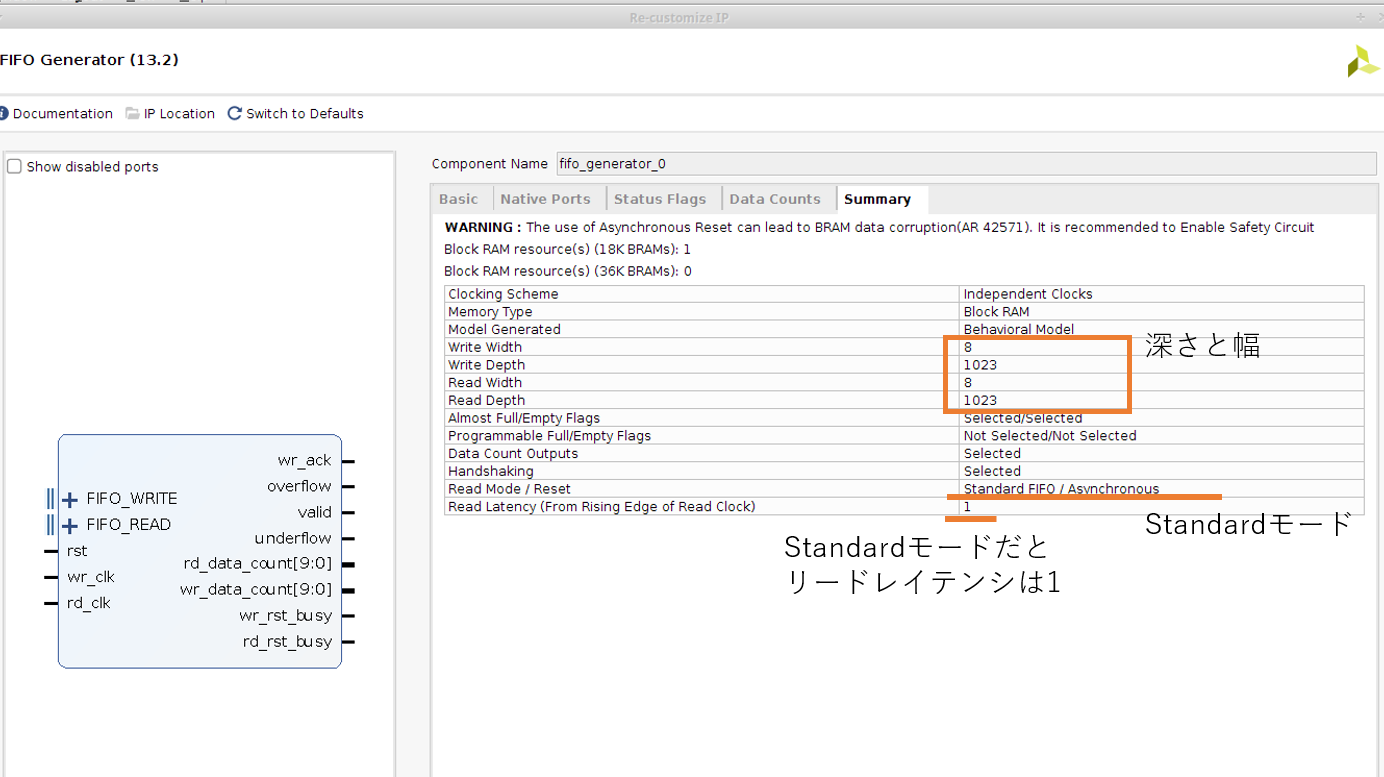Open the Native Ports tab
Screen dimensions: 1384x777
tap(545, 199)
